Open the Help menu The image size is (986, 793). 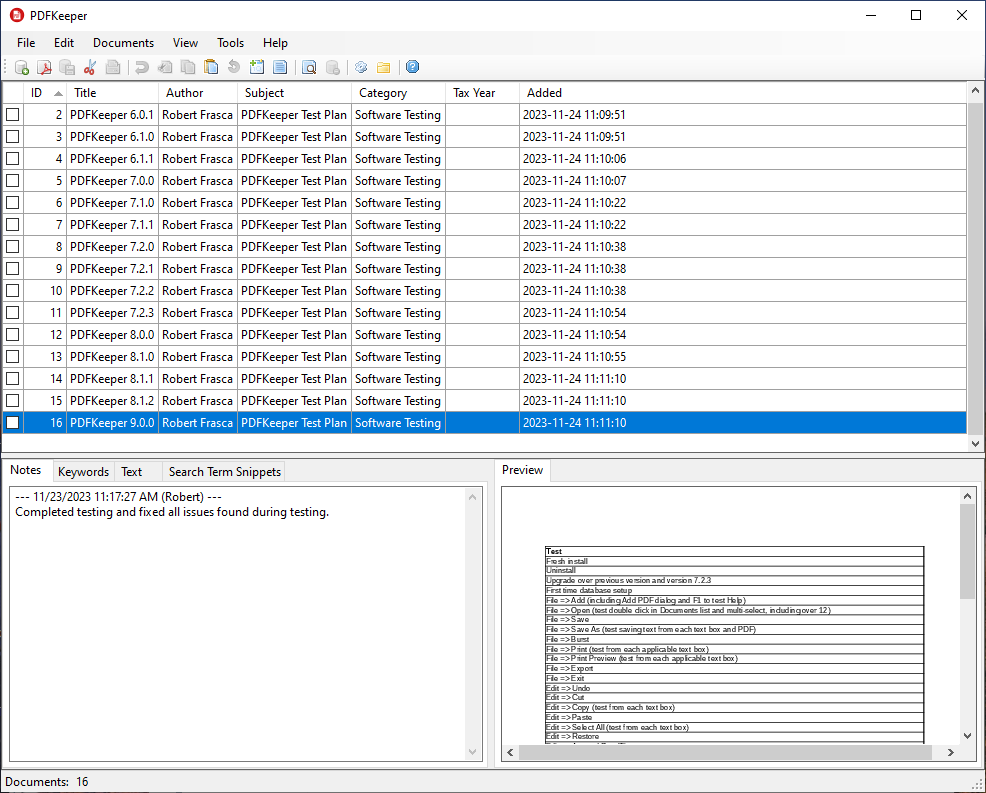coord(275,43)
